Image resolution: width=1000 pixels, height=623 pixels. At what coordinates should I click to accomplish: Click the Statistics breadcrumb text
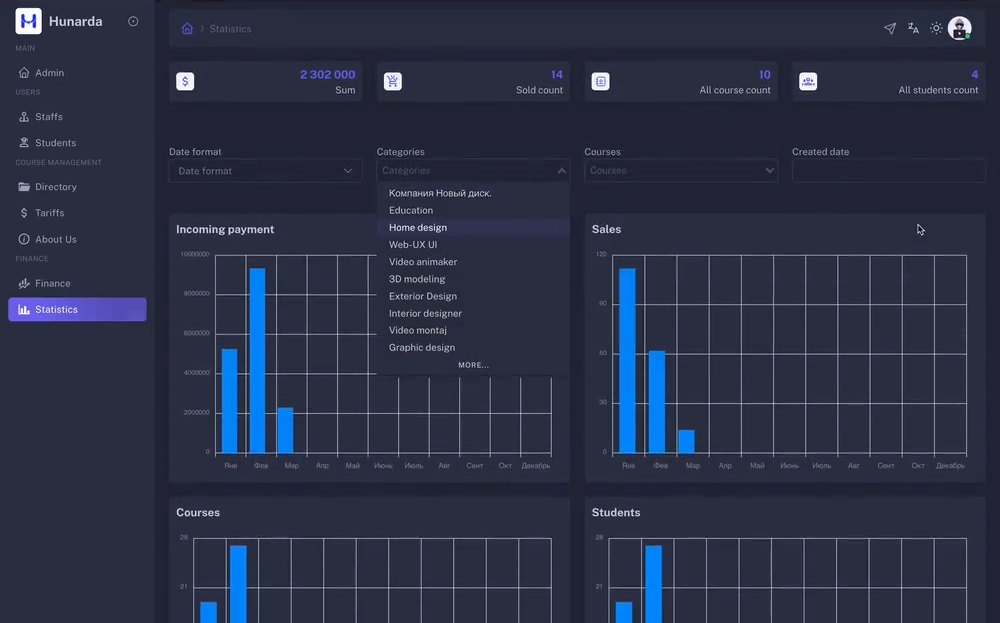tap(230, 29)
